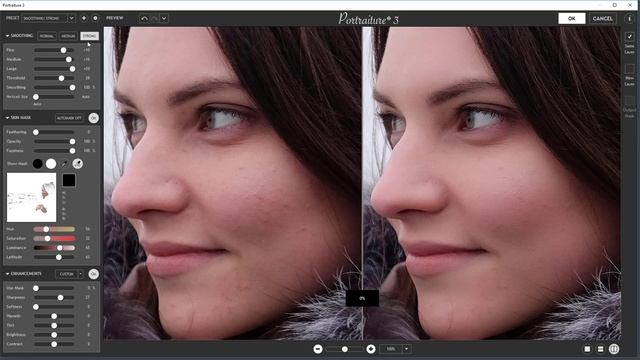Adjust the Softness slider

pyautogui.click(x=54, y=307)
